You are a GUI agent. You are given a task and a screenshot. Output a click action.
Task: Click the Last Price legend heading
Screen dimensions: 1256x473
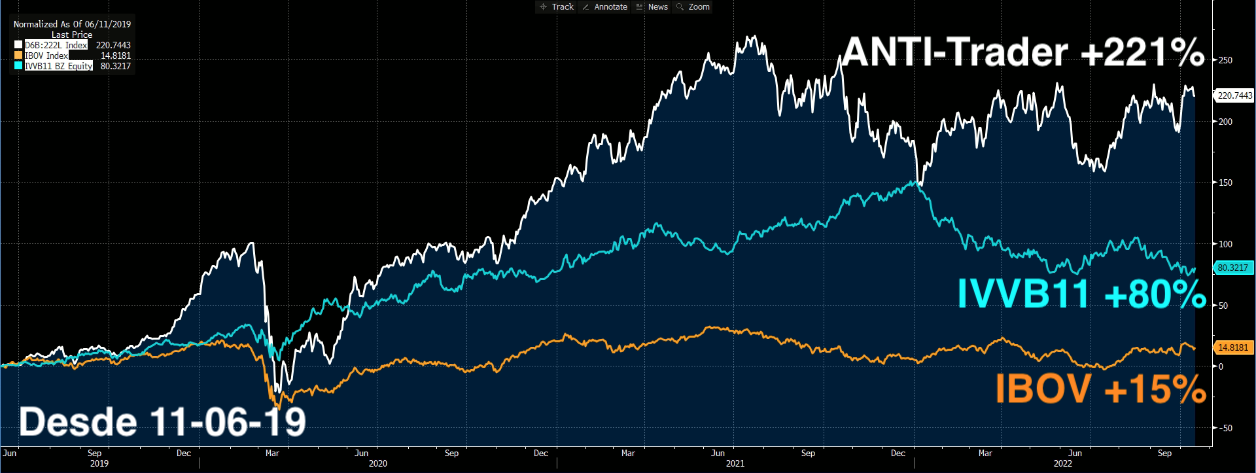pyautogui.click(x=71, y=33)
